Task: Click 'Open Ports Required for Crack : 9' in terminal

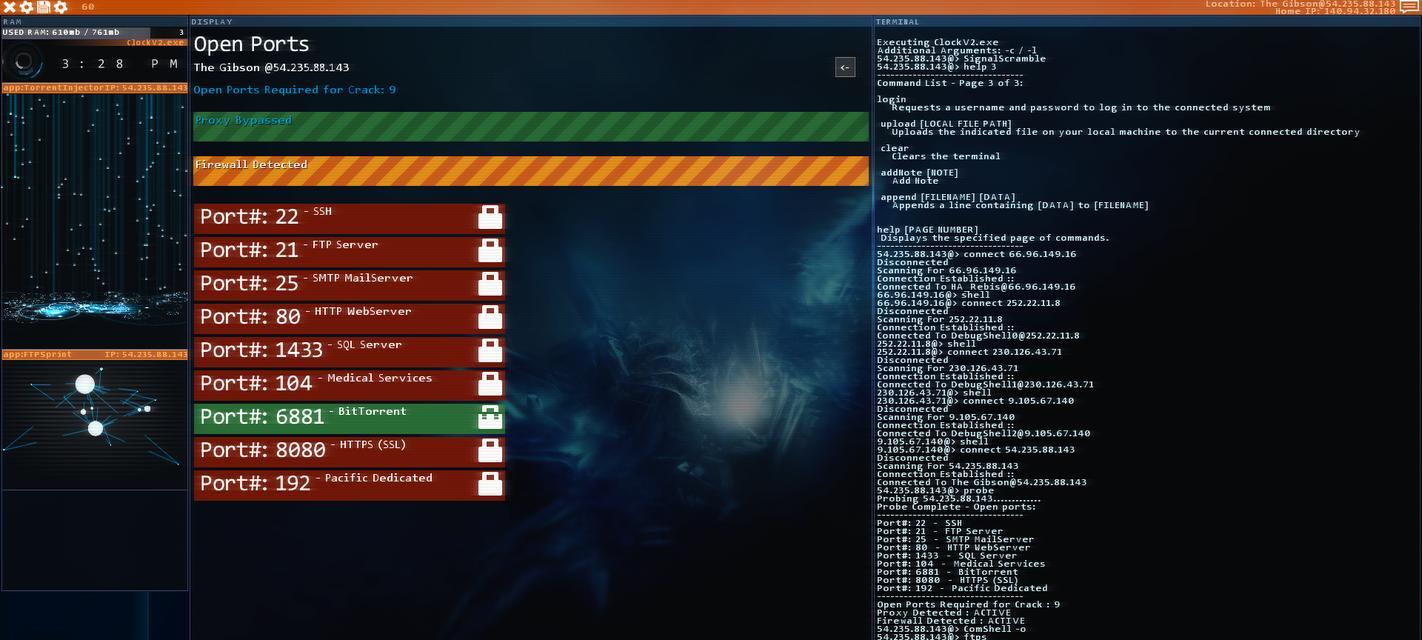Action: (x=968, y=604)
